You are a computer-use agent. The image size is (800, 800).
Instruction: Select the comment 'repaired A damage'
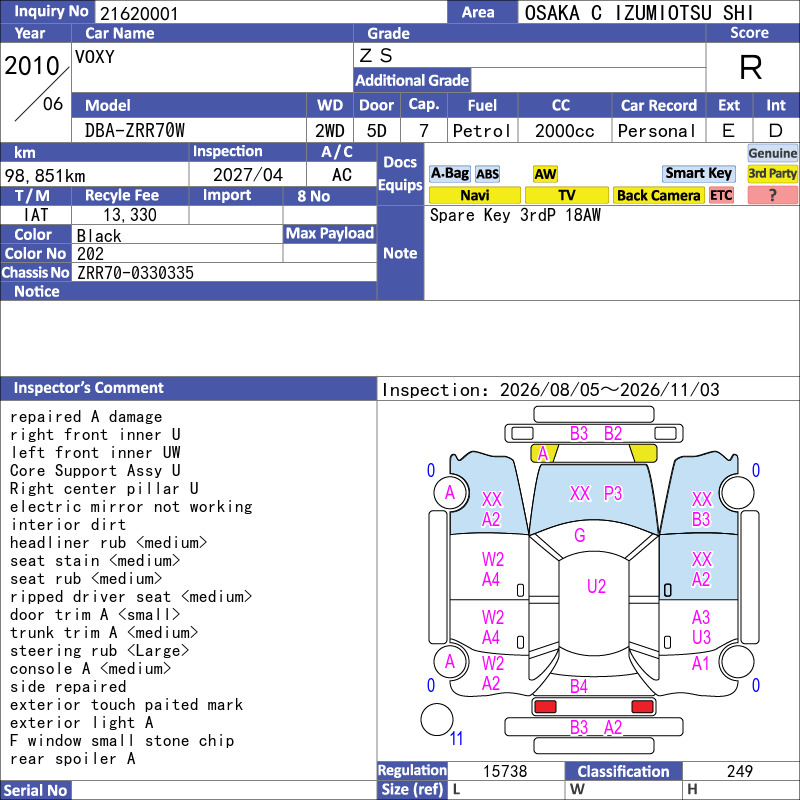point(86,417)
